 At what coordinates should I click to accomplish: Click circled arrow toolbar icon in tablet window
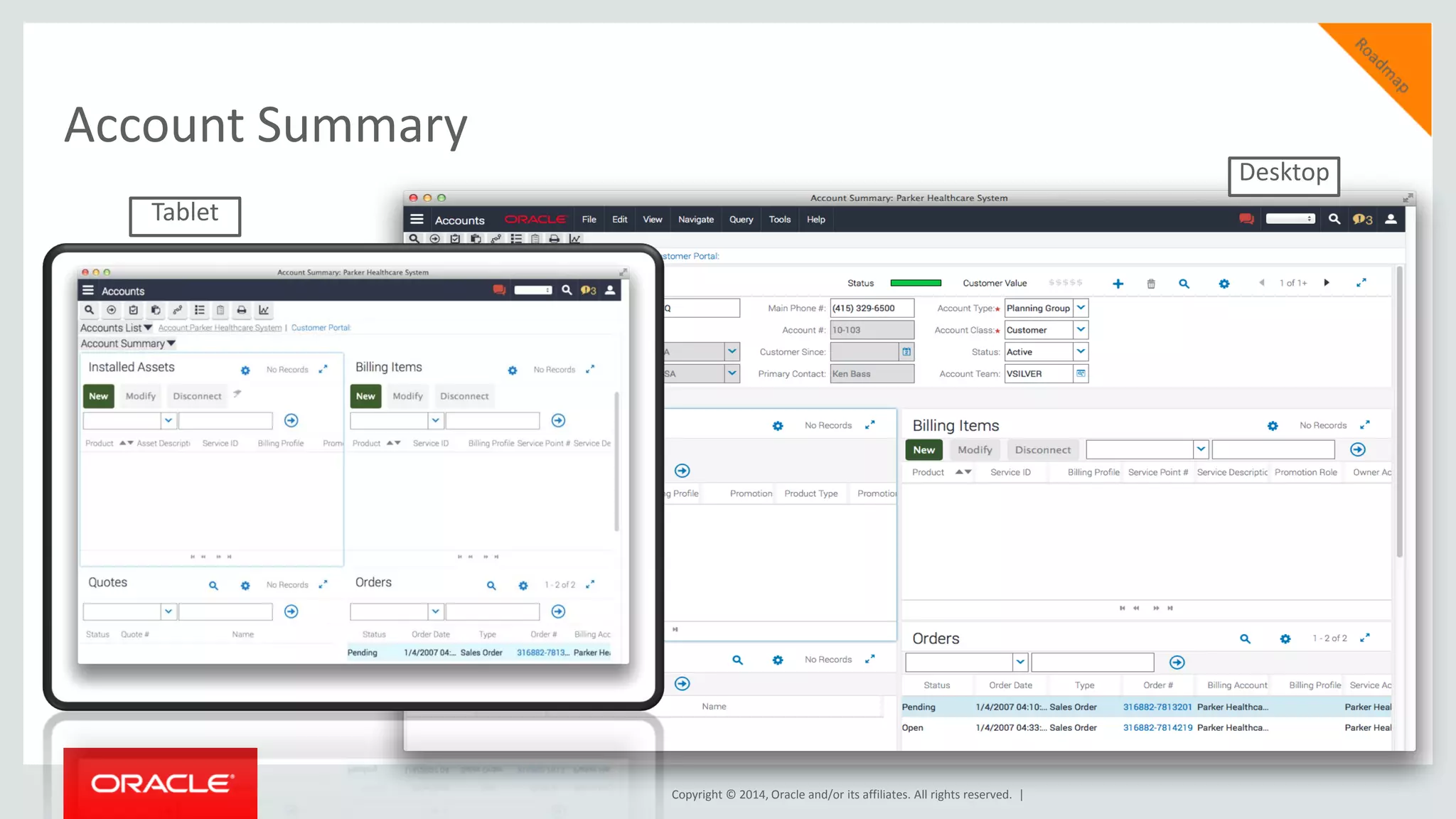(x=112, y=310)
